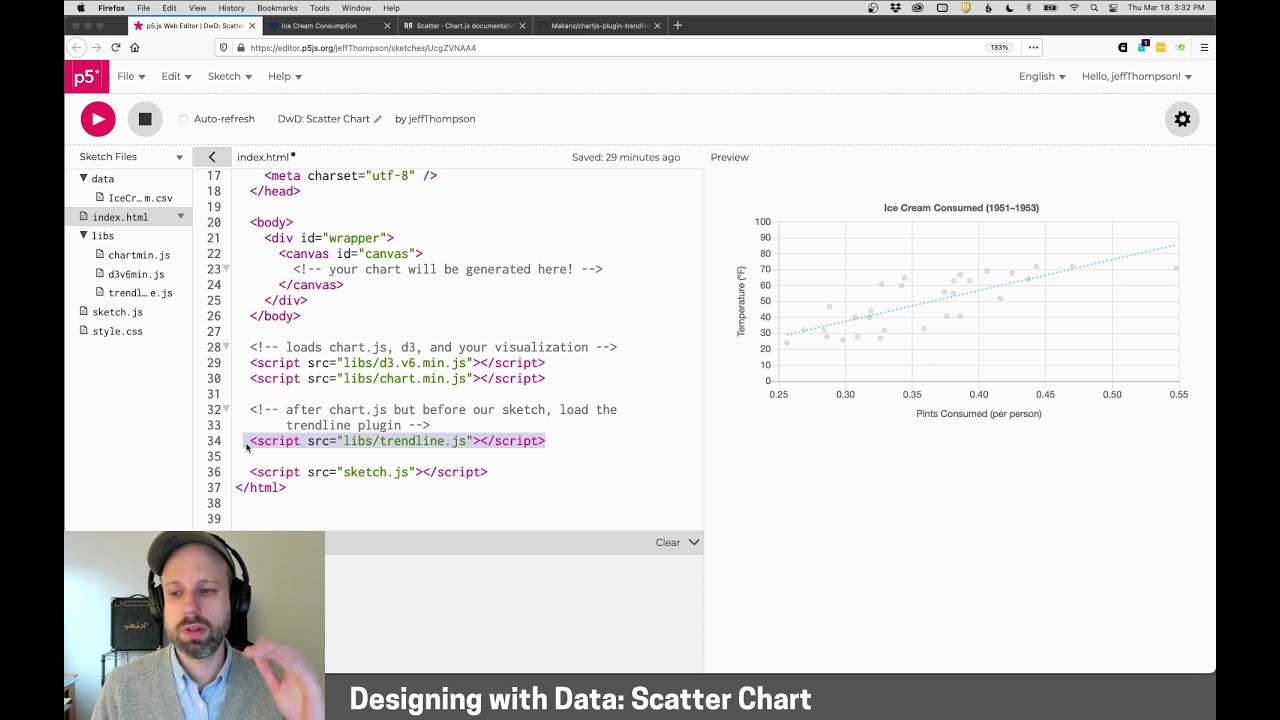Open d3v6min.js in the libs folder

130,274
